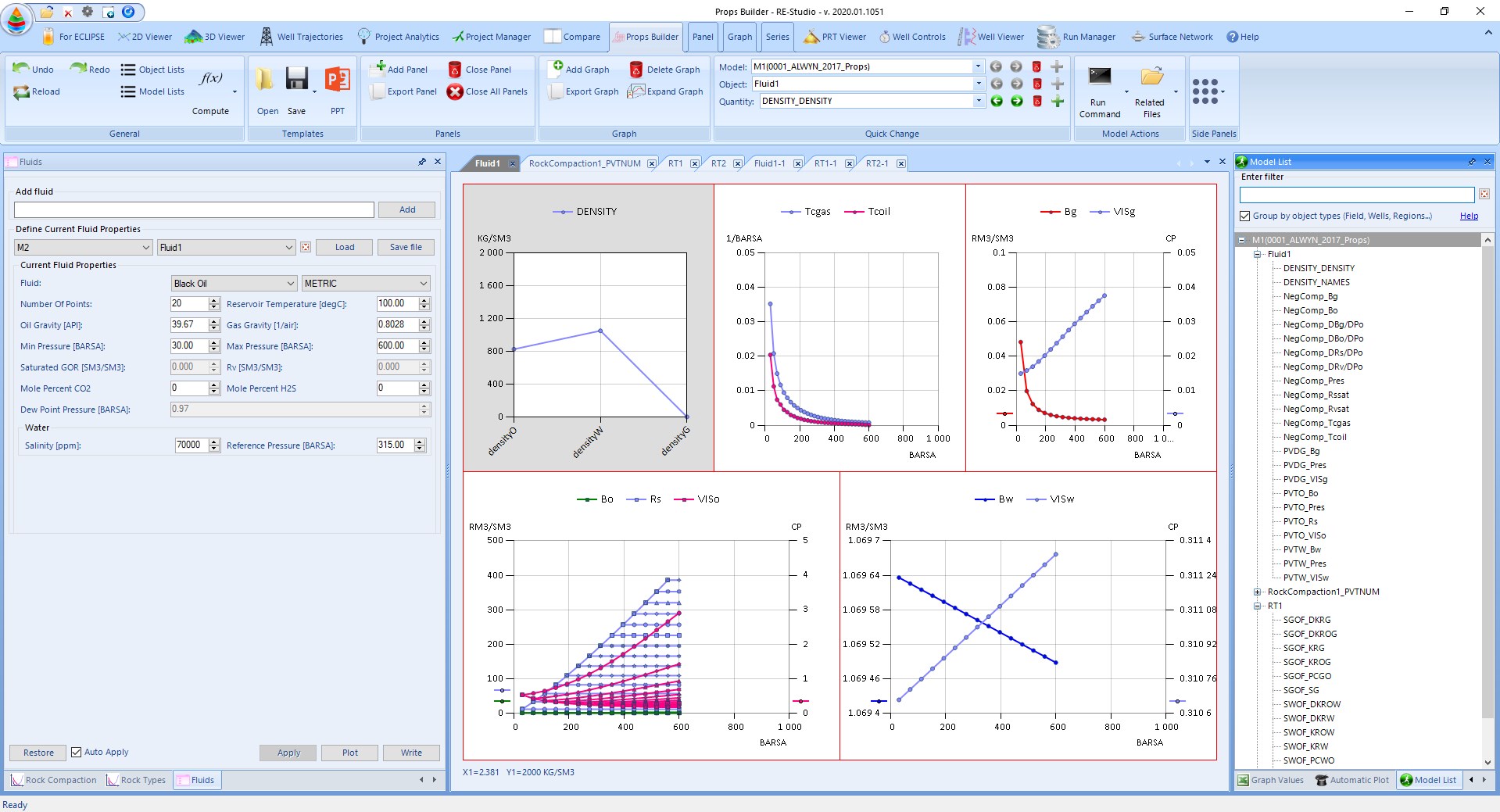Click the Run Command icon
Image resolution: width=1500 pixels, height=812 pixels.
pyautogui.click(x=1100, y=77)
